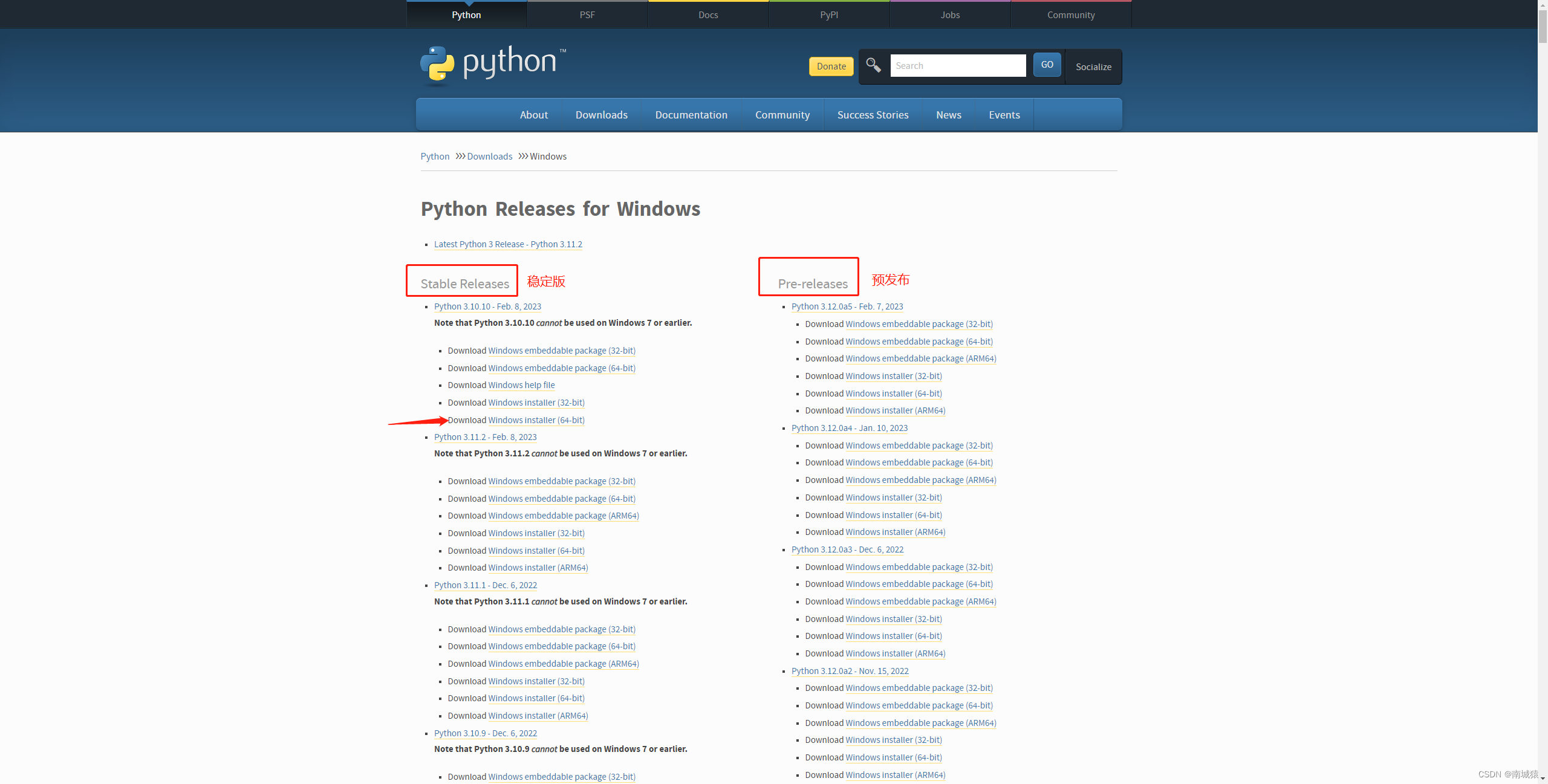This screenshot has height=784, width=1548.
Task: Go to Downloads breadcrumb link
Action: pos(489,157)
